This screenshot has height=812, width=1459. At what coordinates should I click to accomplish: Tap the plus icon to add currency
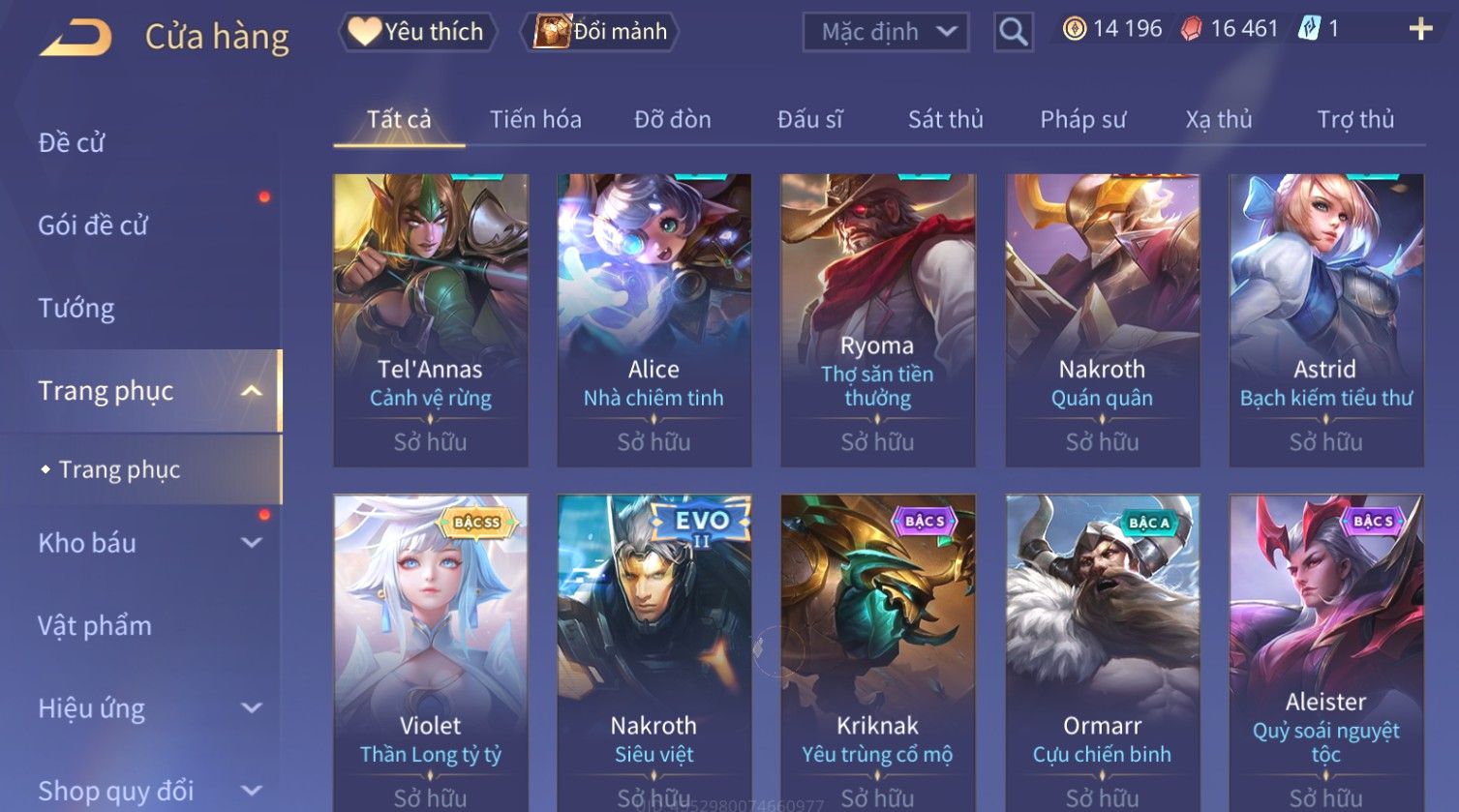(x=1420, y=29)
